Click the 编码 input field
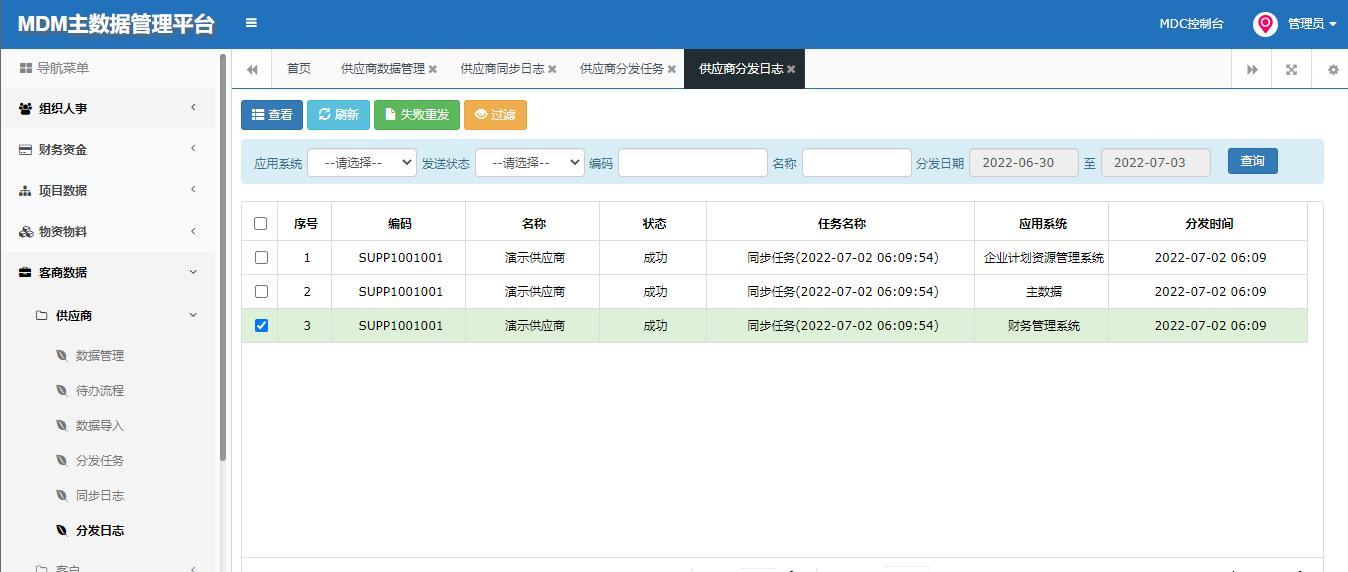This screenshot has height=572, width=1348. click(693, 162)
